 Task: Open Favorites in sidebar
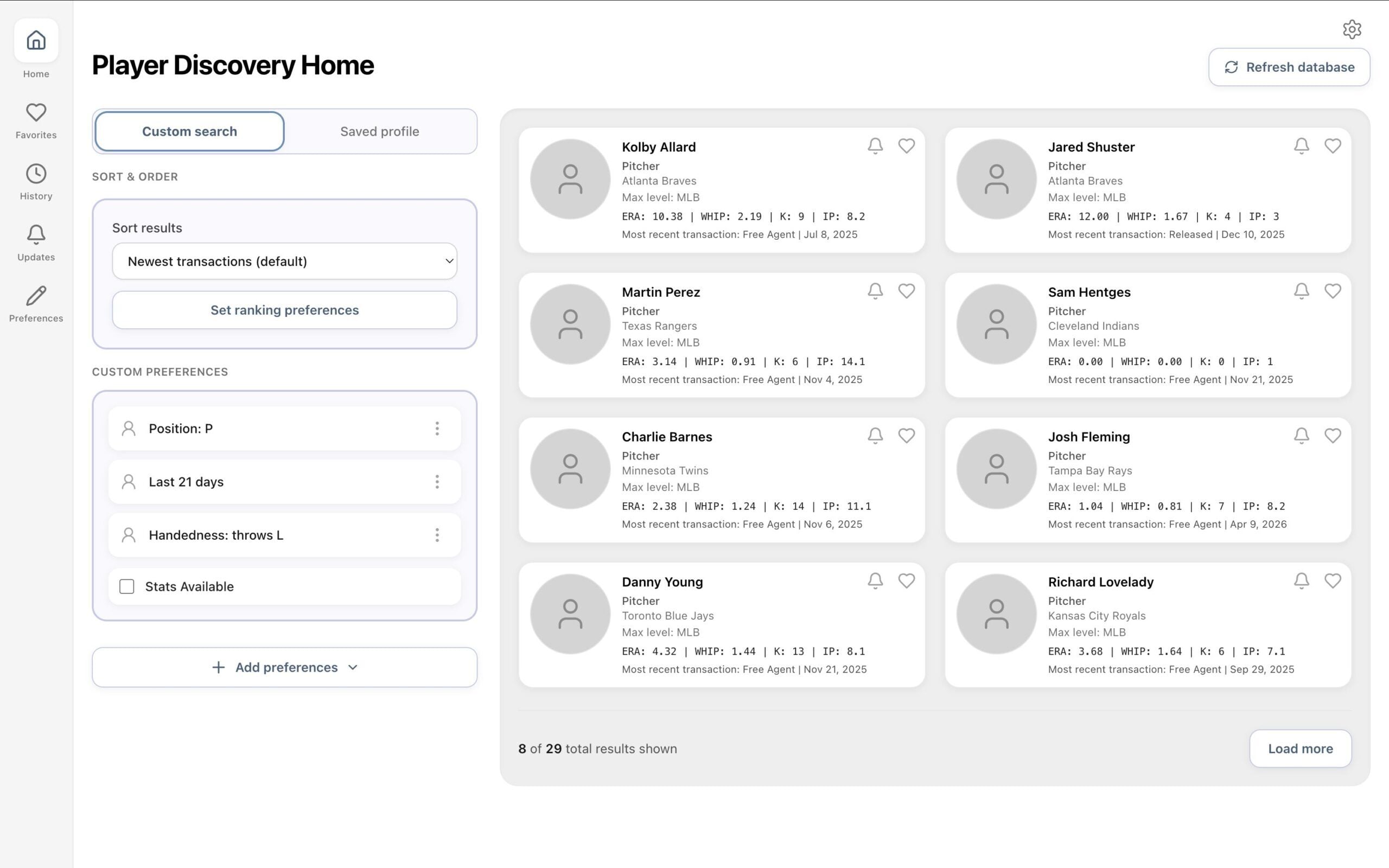coord(36,121)
